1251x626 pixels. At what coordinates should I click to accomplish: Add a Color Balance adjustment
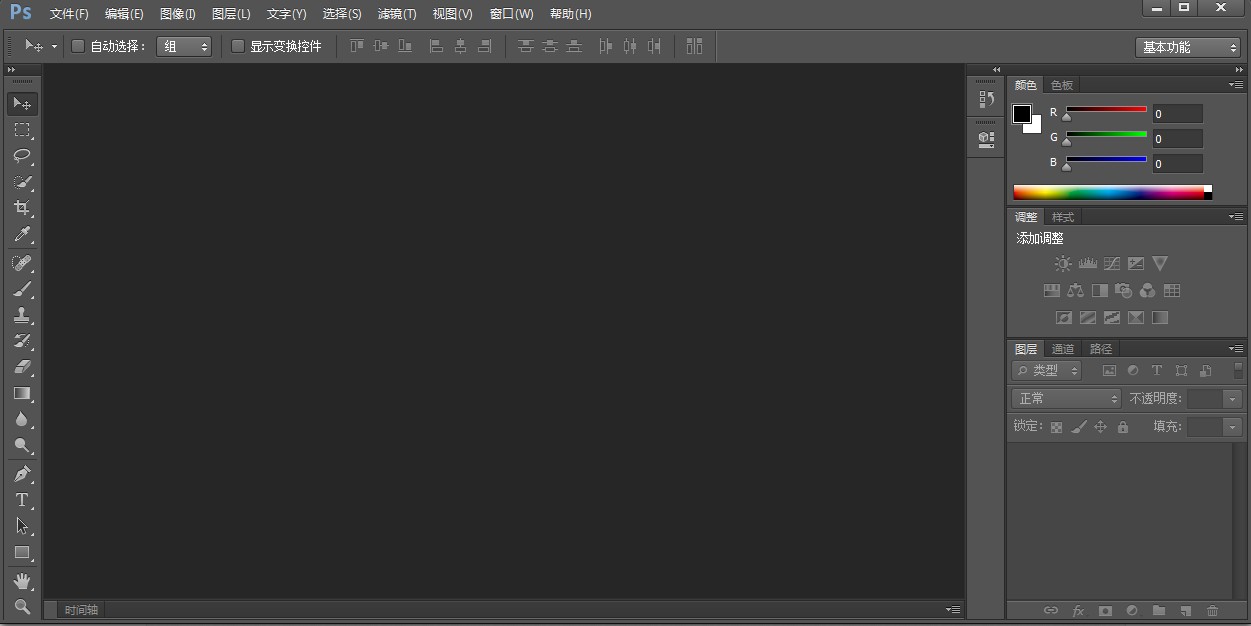(x=1076, y=291)
